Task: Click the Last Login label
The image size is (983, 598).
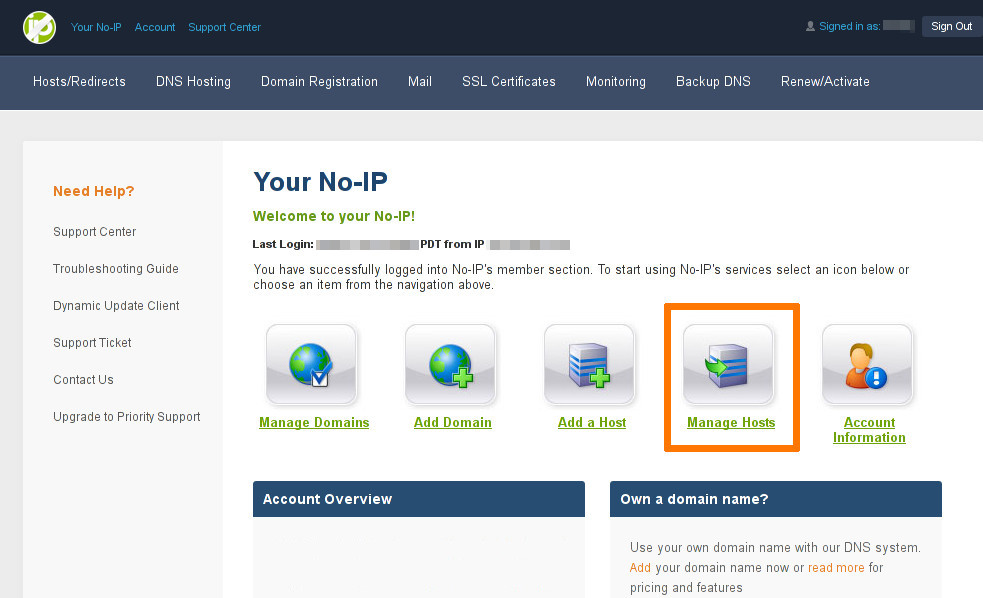Action: [x=283, y=244]
